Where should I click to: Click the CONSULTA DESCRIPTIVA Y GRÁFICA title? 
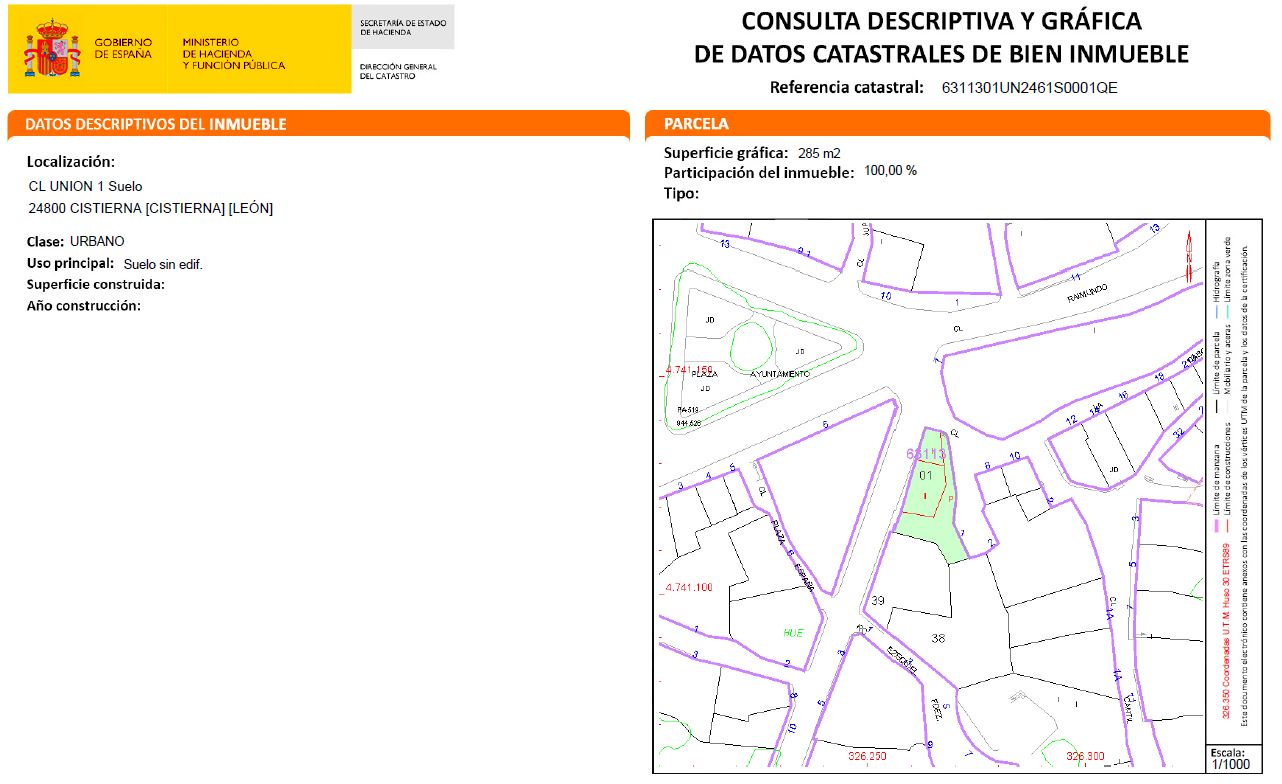(941, 21)
